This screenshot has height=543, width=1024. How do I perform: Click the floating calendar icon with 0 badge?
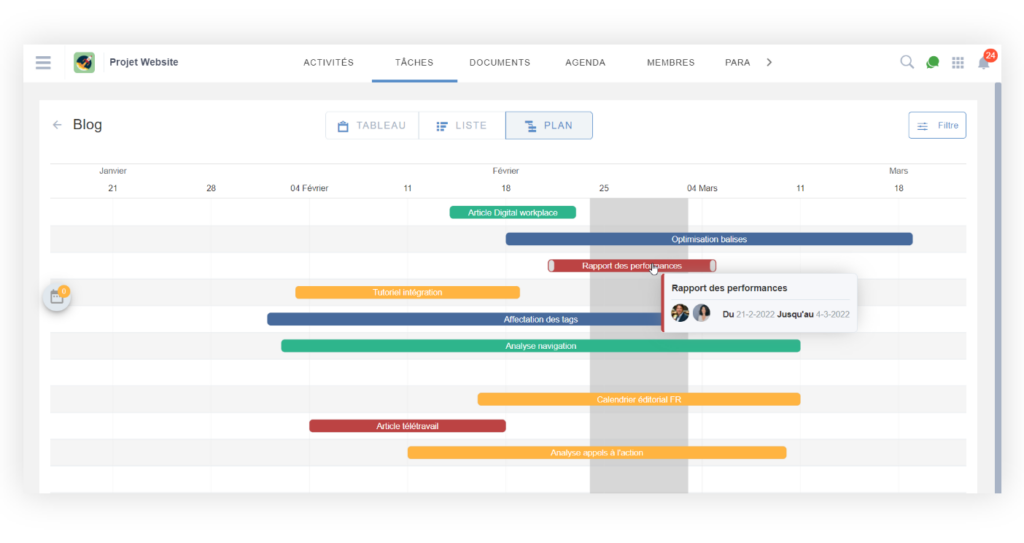[x=57, y=297]
